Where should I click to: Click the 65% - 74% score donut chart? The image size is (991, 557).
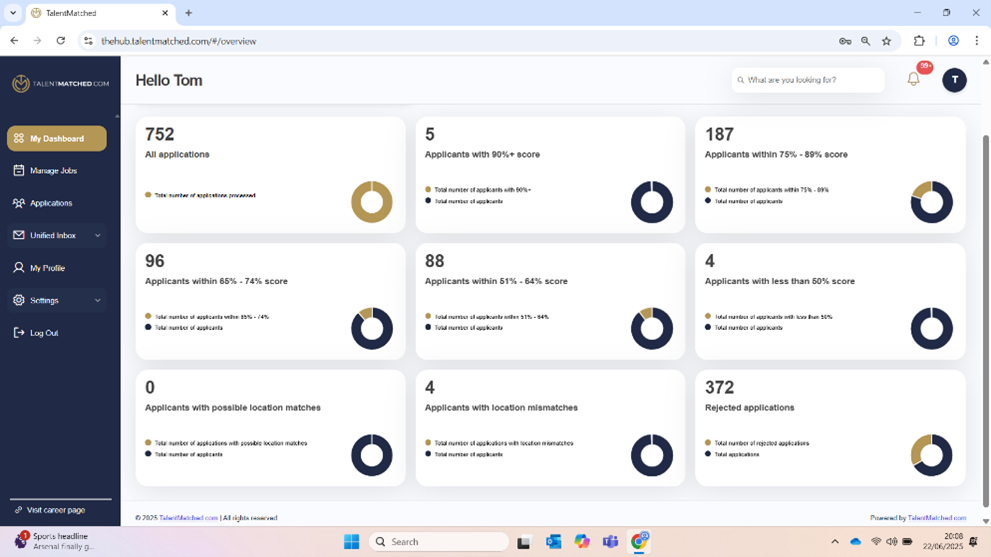click(372, 328)
